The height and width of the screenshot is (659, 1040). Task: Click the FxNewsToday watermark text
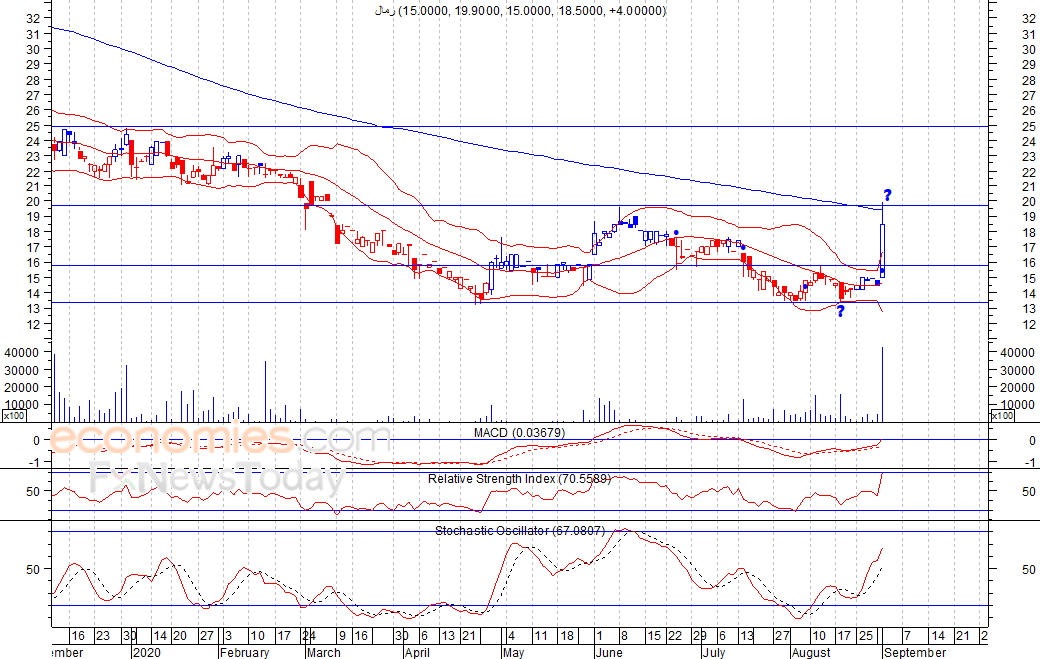click(217, 479)
